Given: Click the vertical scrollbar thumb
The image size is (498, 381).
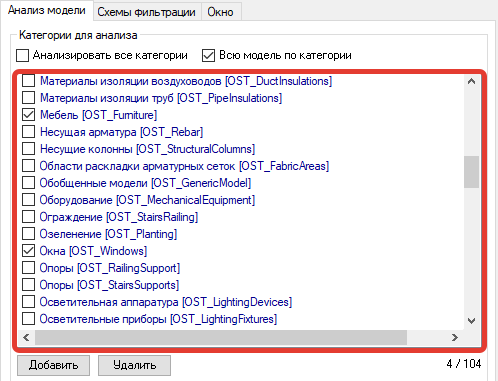Looking at the screenshot, I should (471, 172).
